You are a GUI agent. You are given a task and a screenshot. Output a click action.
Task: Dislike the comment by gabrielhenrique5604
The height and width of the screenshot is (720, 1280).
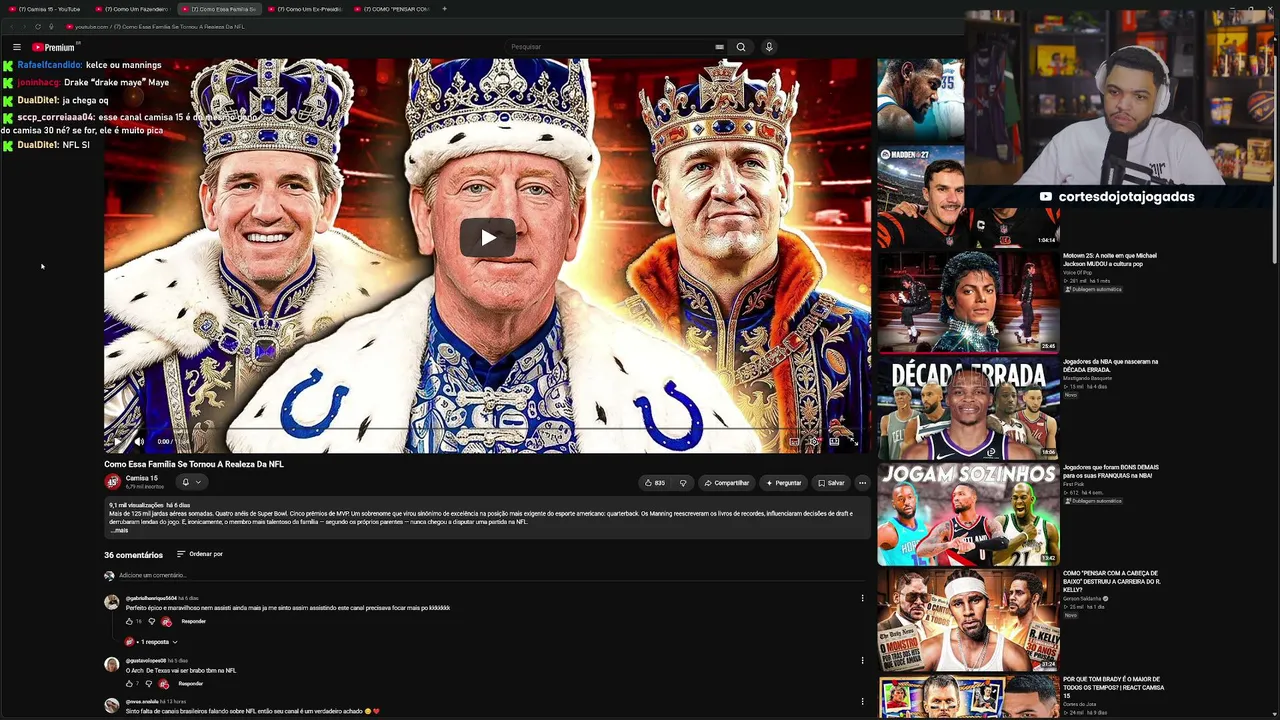tap(152, 622)
